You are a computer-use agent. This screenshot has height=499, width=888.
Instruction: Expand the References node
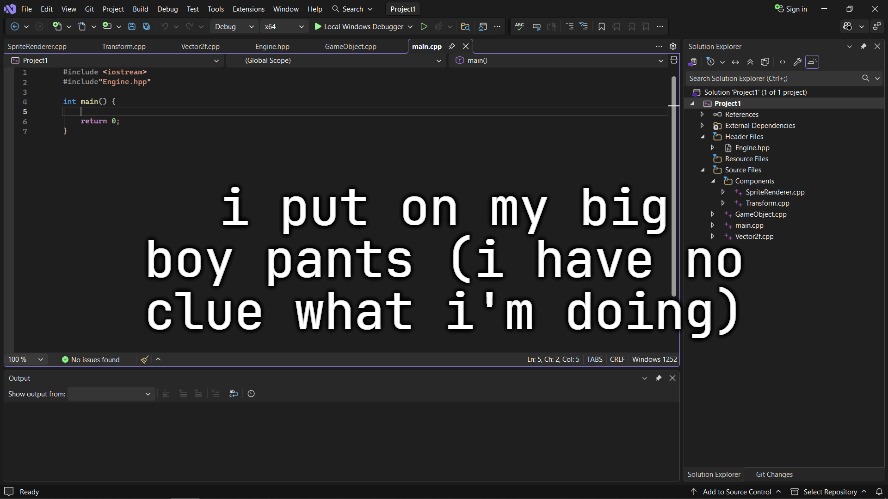pyautogui.click(x=702, y=114)
